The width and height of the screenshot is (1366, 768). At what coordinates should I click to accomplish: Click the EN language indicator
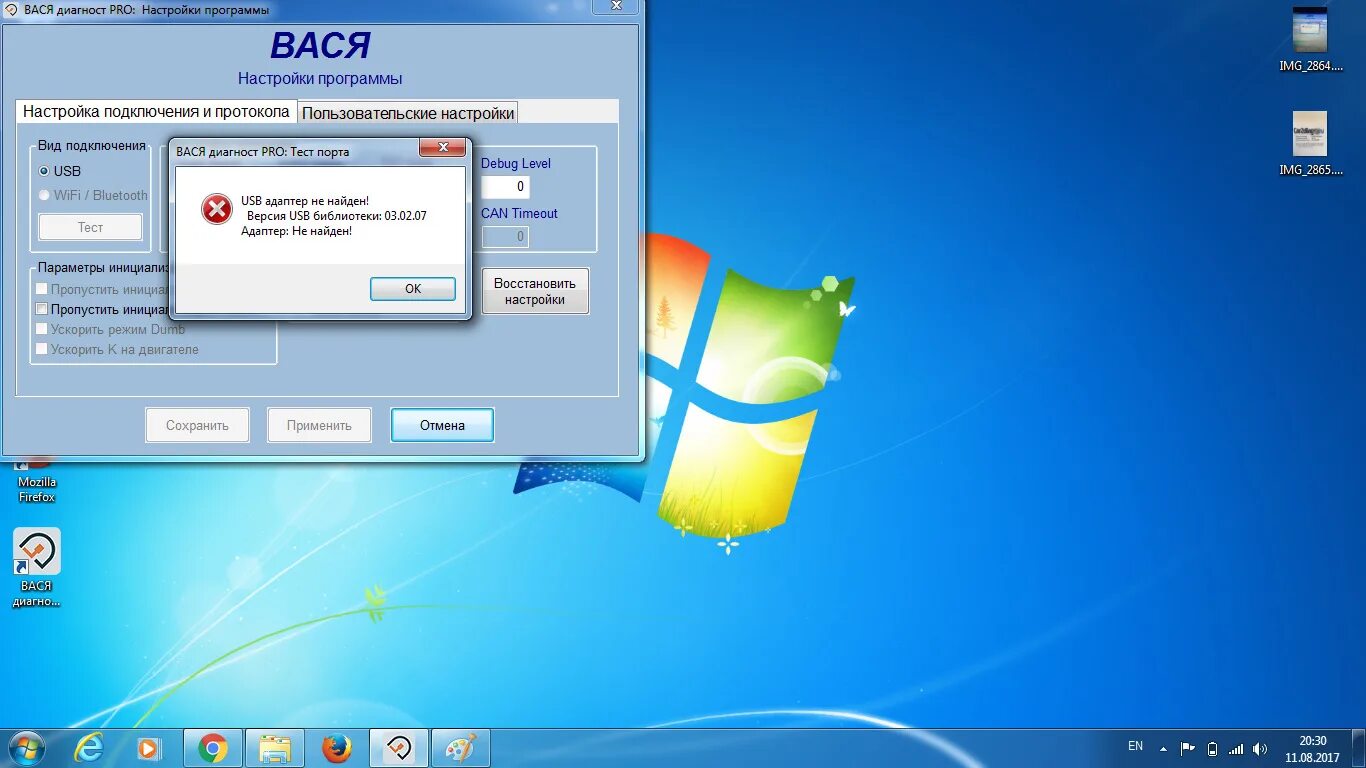click(x=1135, y=746)
